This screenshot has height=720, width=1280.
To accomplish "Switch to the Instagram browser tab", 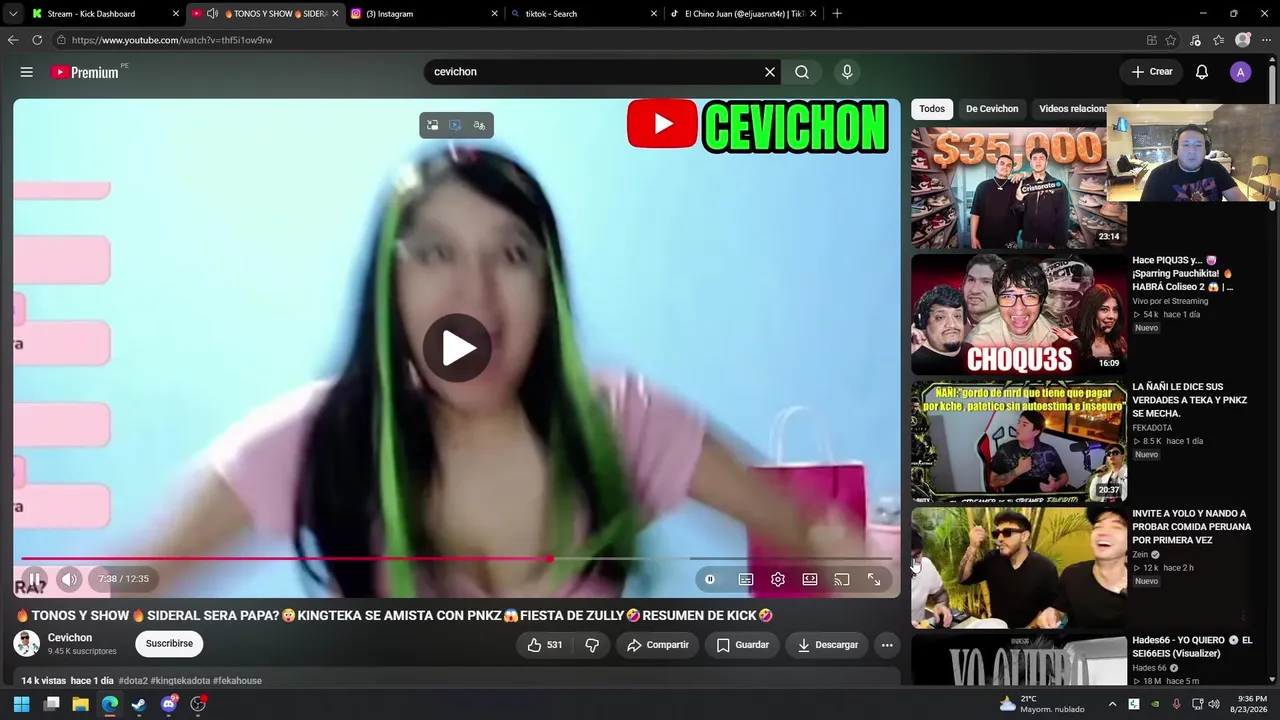I will coord(423,14).
